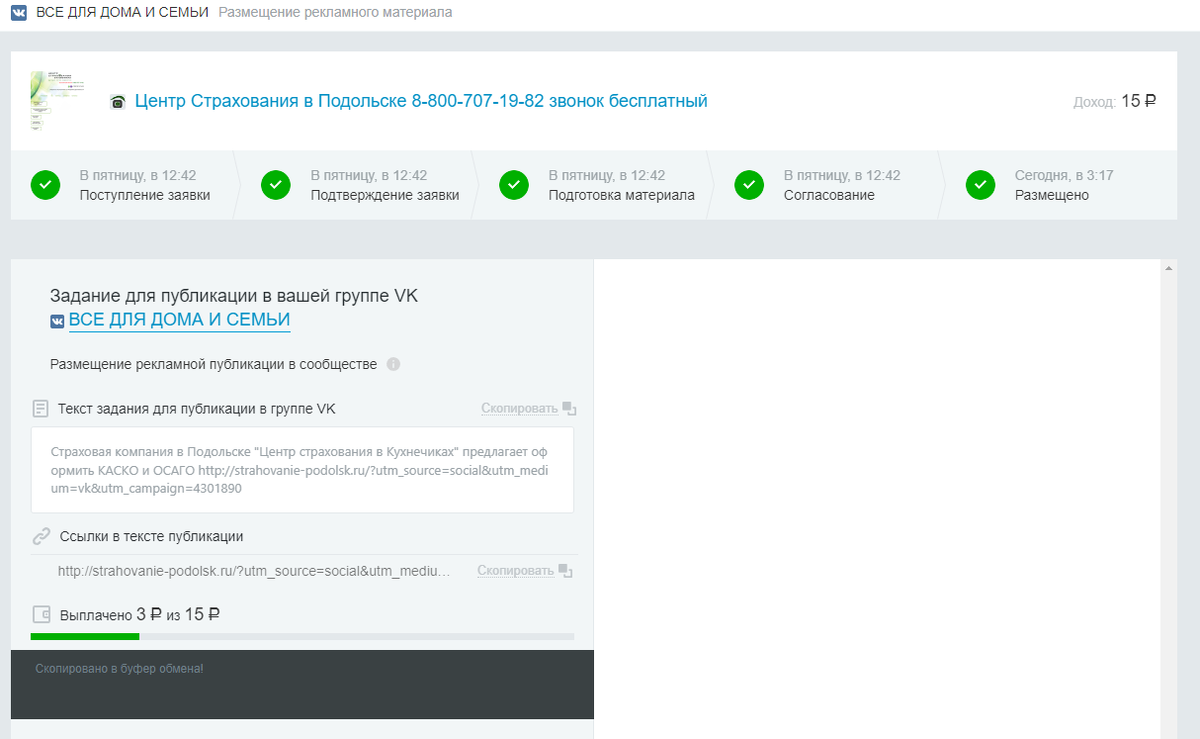
Task: Click the Выплачено 3 ₽ из 15 ₽ text
Action: [x=140, y=614]
